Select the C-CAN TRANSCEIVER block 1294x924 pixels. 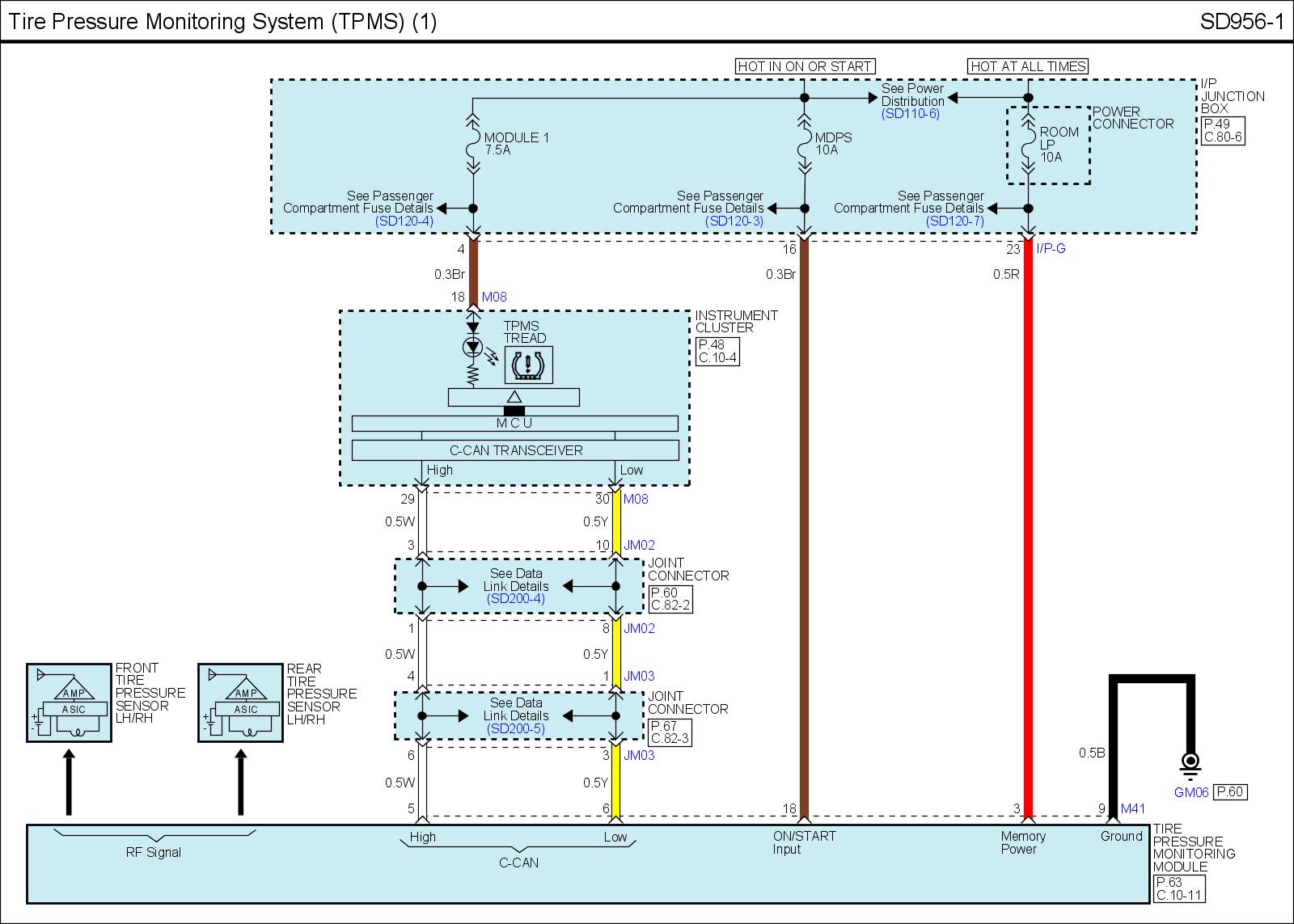tap(515, 450)
